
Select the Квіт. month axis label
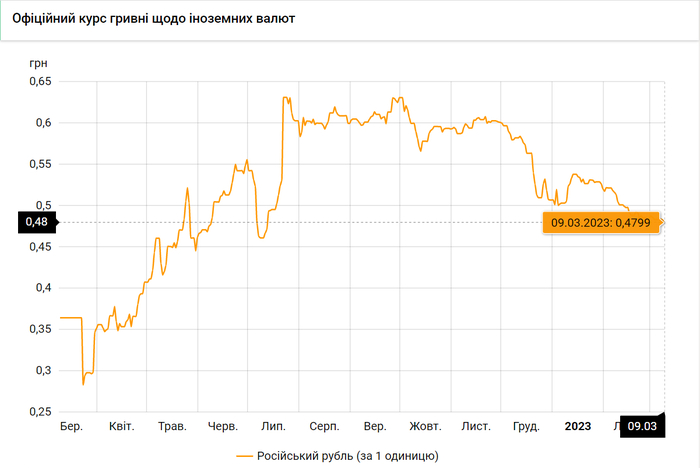[121, 427]
